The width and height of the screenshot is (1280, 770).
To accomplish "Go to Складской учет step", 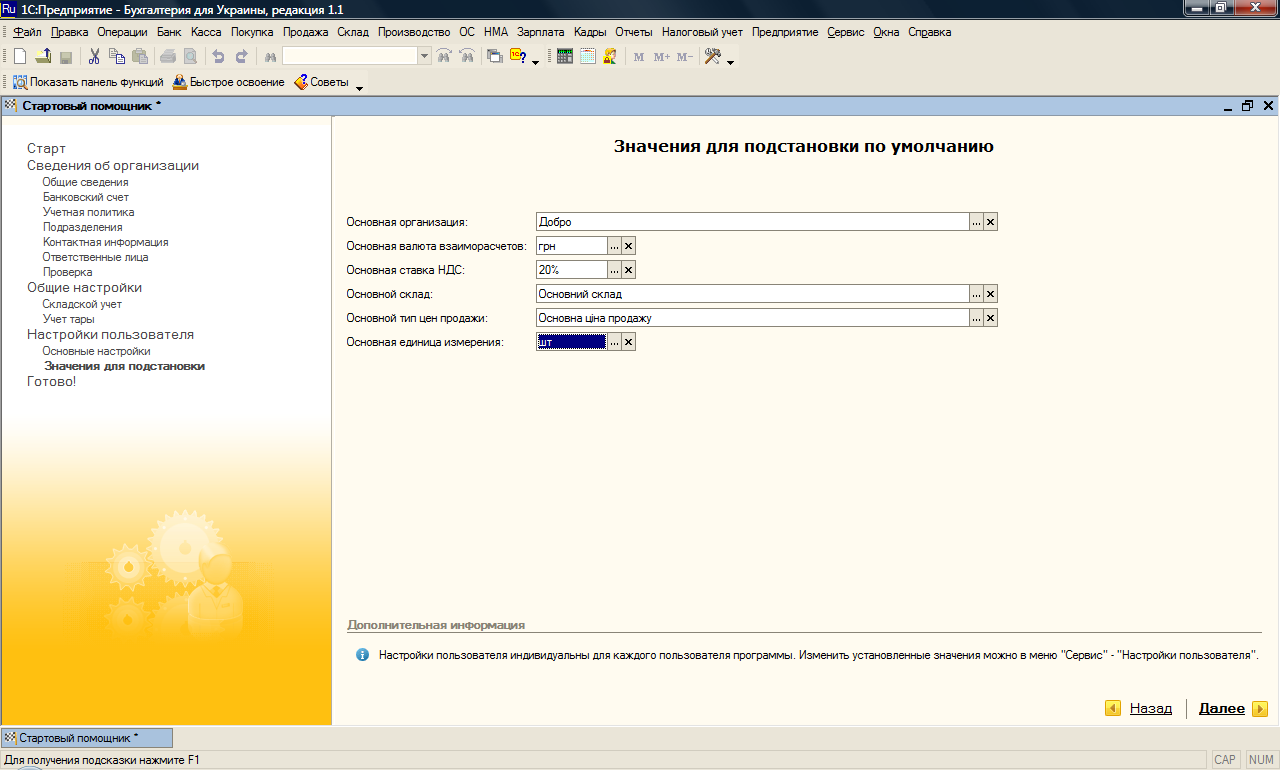I will click(82, 304).
